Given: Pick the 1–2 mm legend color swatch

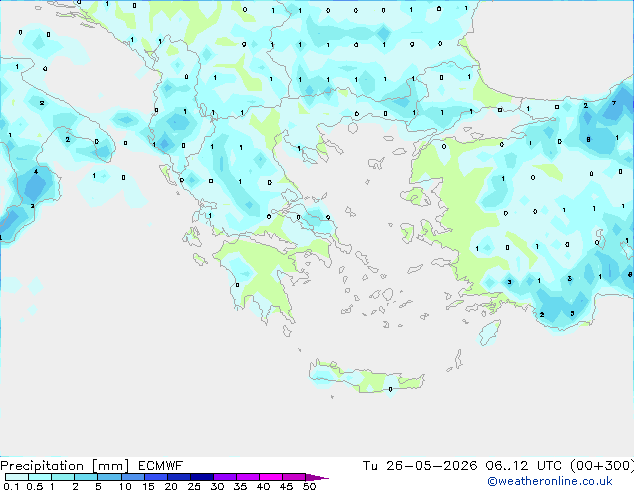Looking at the screenshot, I should click(x=63, y=477).
